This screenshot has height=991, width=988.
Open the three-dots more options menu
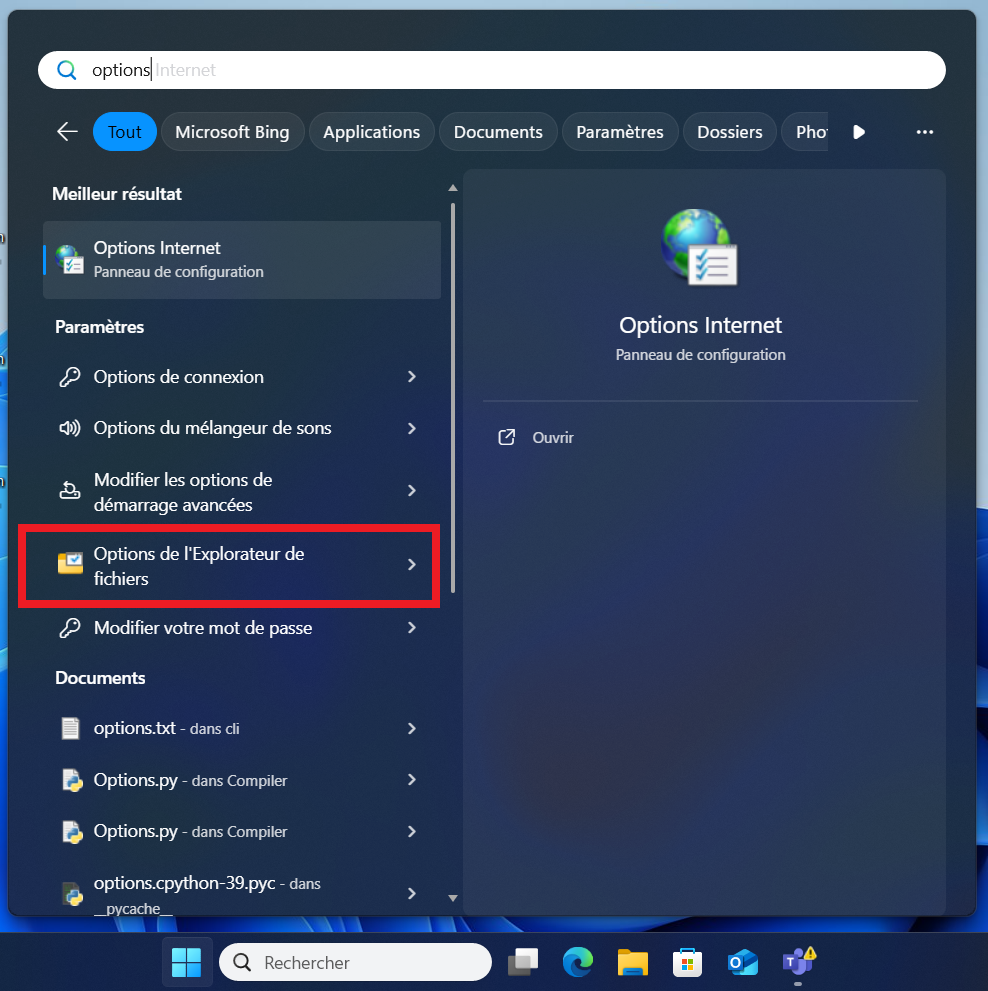924,132
